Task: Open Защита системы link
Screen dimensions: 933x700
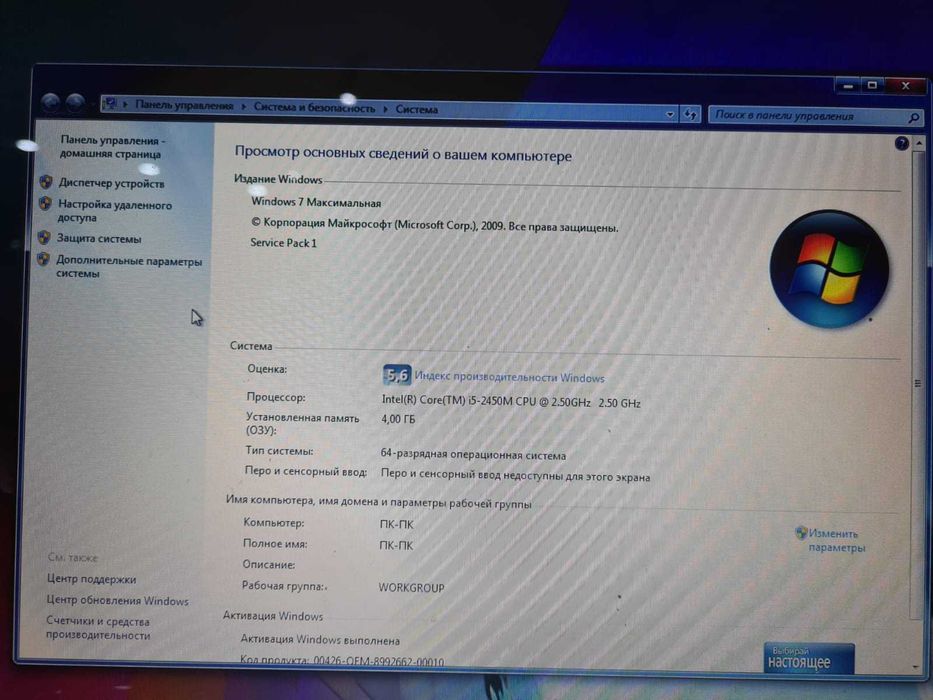Action: tap(99, 239)
